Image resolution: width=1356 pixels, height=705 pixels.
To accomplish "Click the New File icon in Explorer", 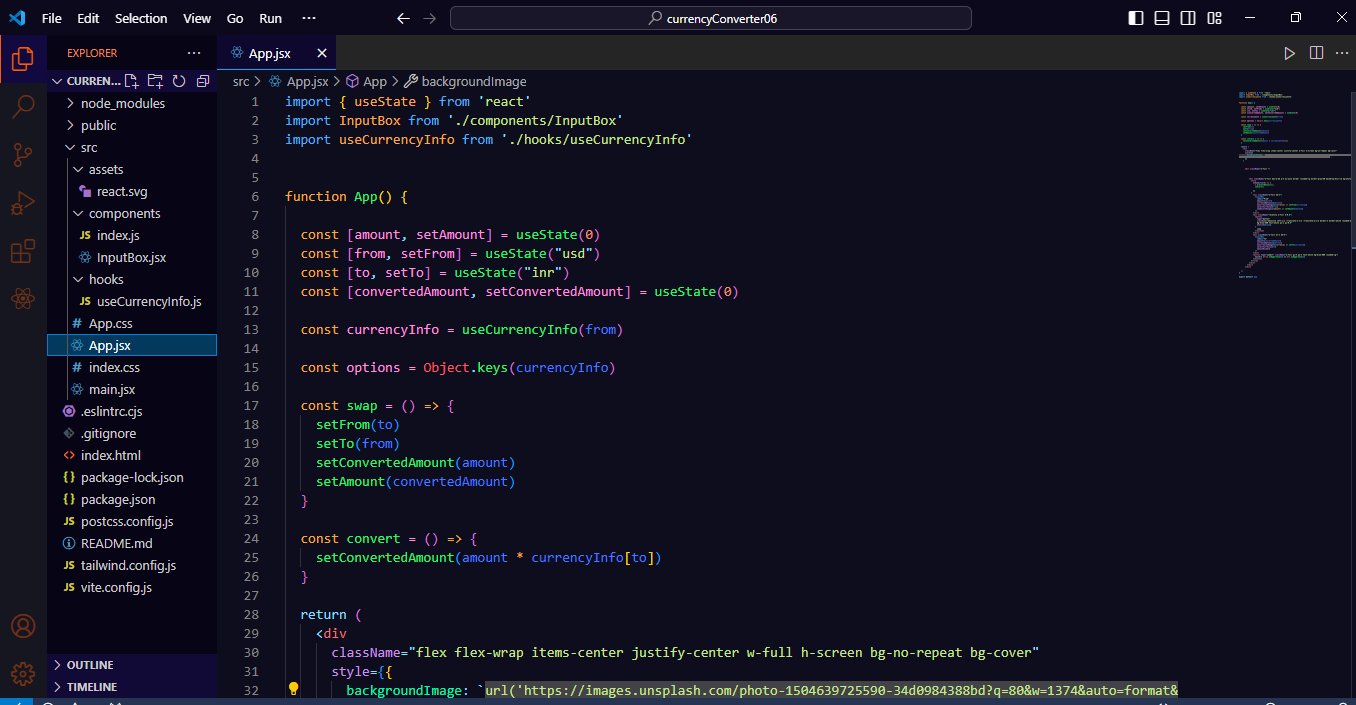I will pyautogui.click(x=132, y=81).
